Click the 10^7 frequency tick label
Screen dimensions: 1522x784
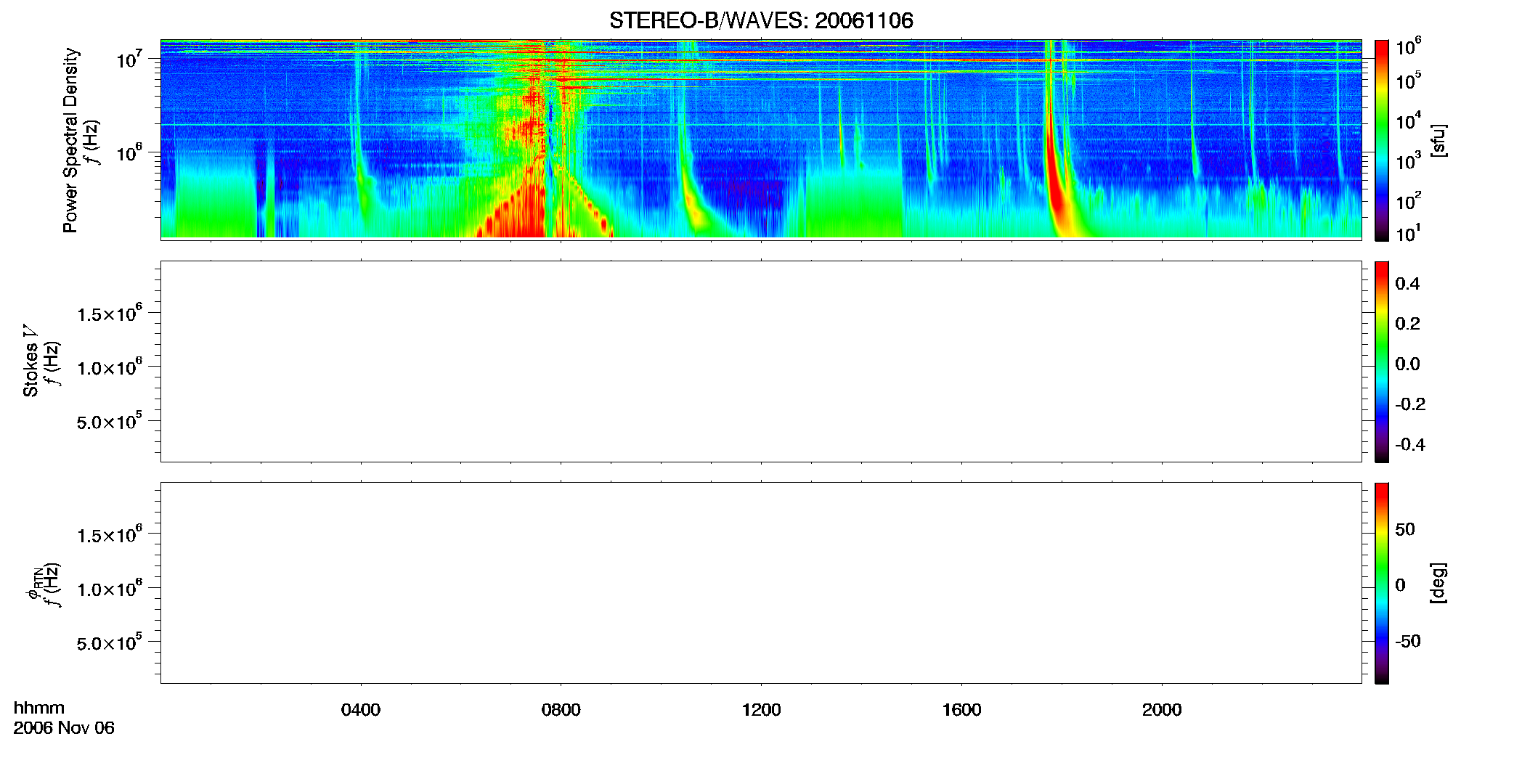point(129,59)
